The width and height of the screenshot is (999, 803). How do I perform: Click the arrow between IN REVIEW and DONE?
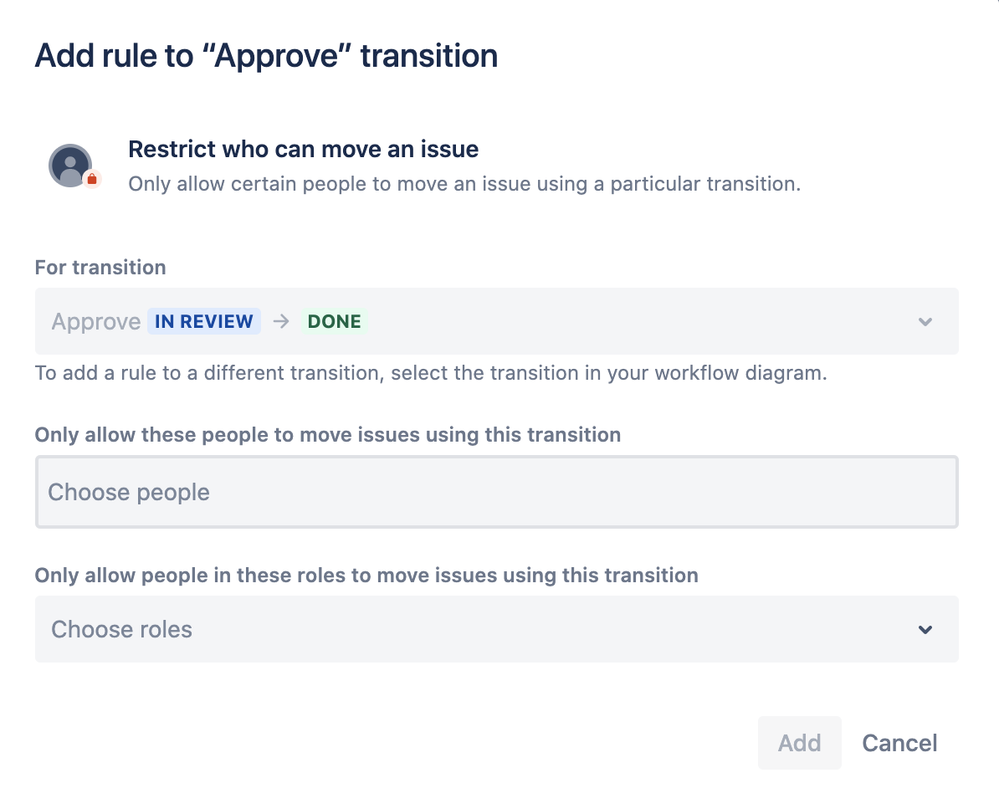(280, 321)
